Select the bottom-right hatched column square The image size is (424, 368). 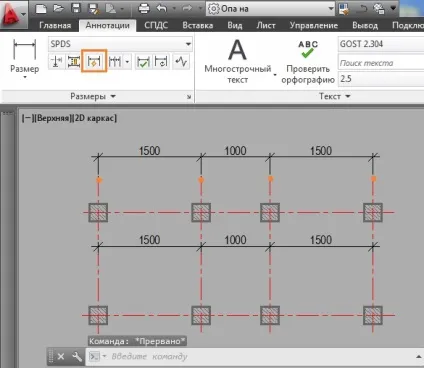point(373,315)
